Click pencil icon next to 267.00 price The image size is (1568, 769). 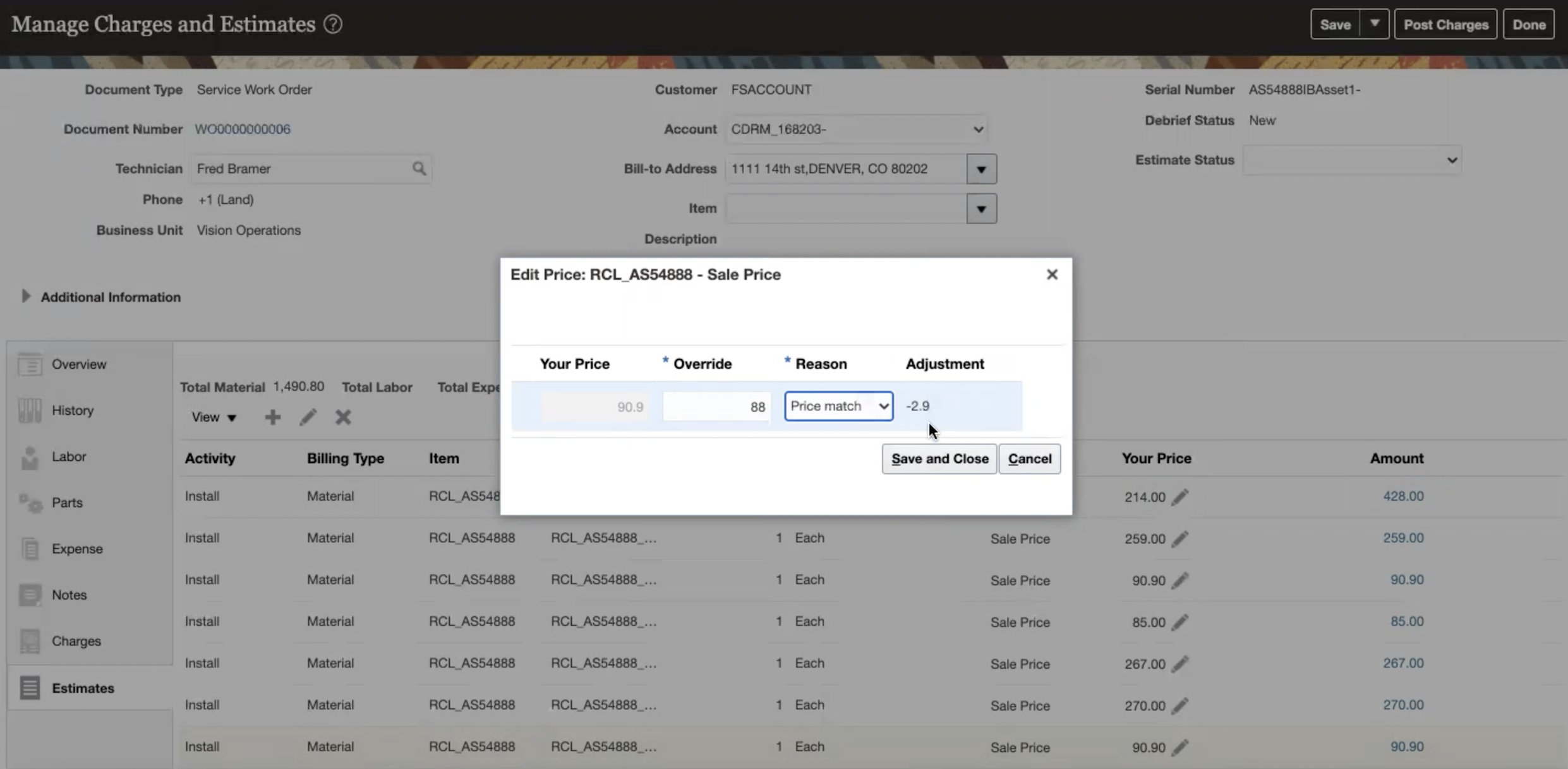point(1179,664)
